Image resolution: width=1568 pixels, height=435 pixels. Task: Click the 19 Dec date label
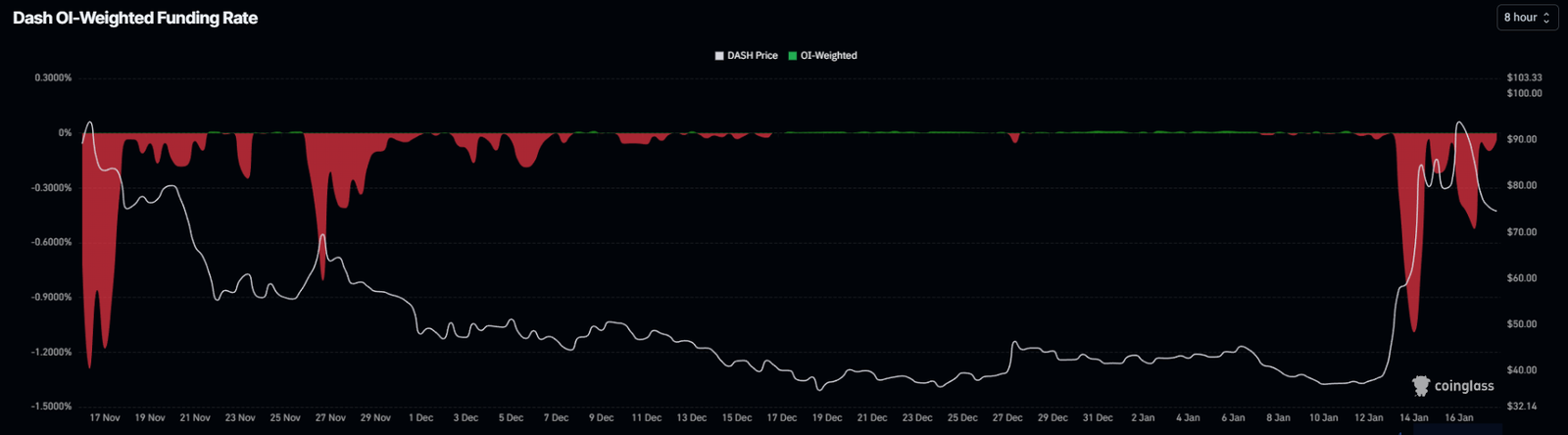(x=827, y=417)
